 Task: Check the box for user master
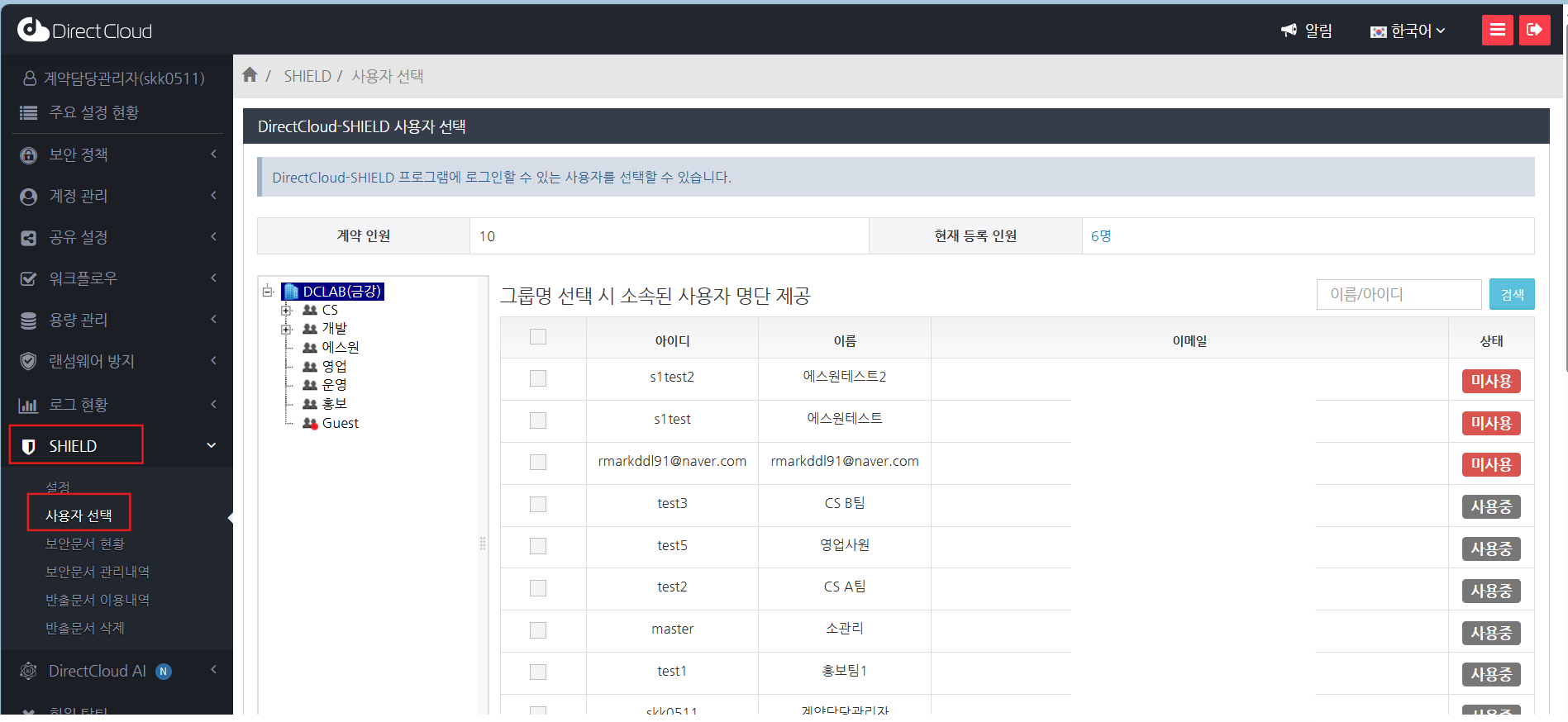[538, 630]
